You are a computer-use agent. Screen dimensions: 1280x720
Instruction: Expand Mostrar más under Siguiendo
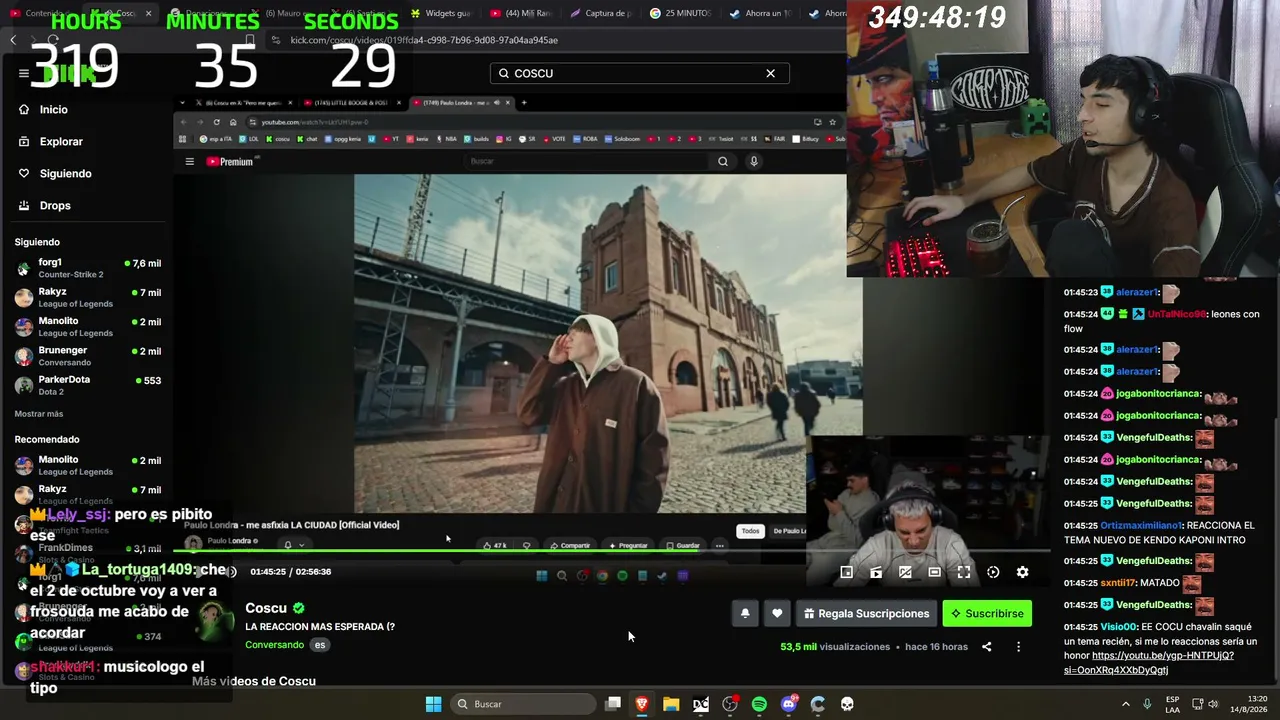coord(39,414)
